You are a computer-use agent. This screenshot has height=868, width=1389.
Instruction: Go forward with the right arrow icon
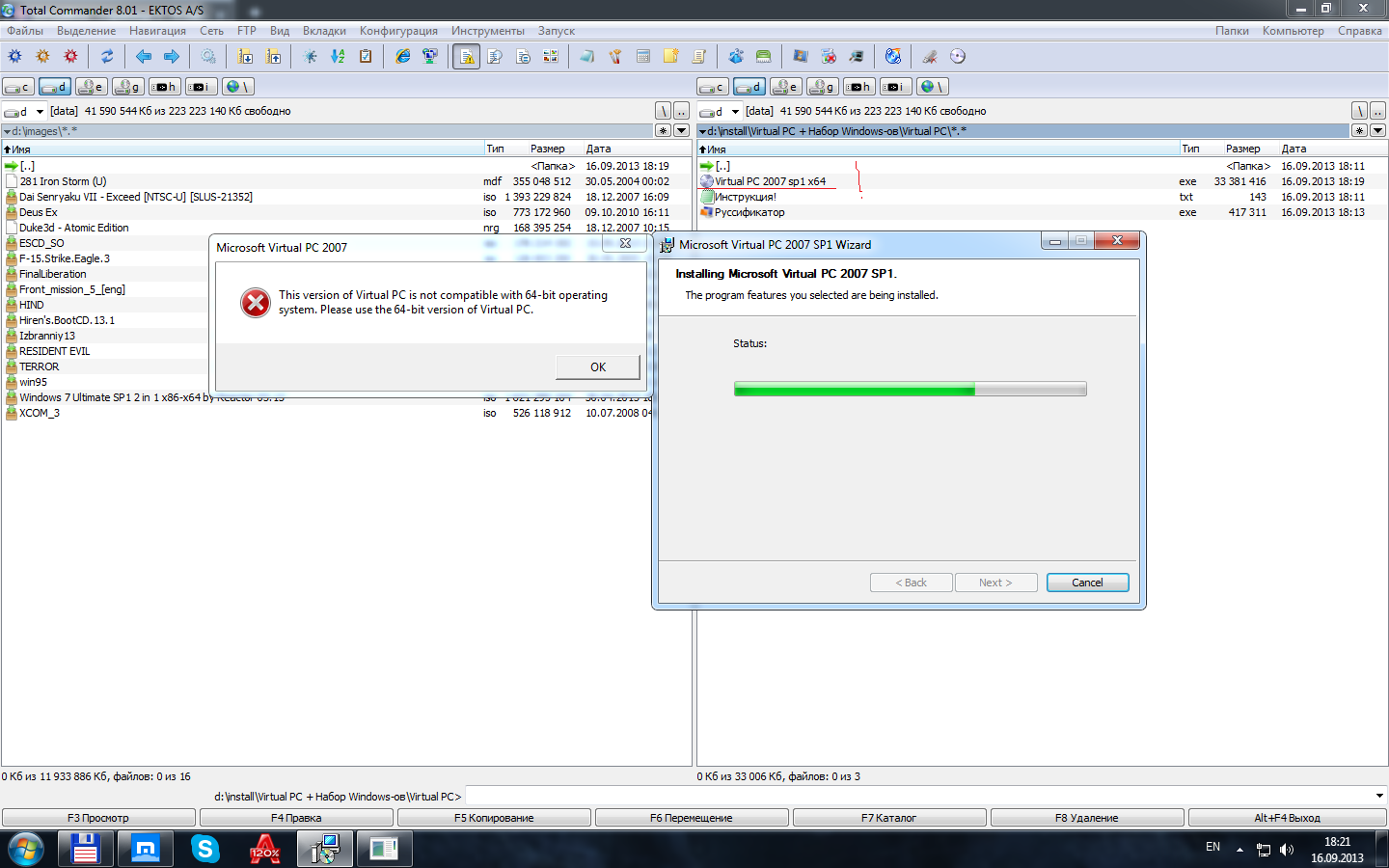point(172,57)
